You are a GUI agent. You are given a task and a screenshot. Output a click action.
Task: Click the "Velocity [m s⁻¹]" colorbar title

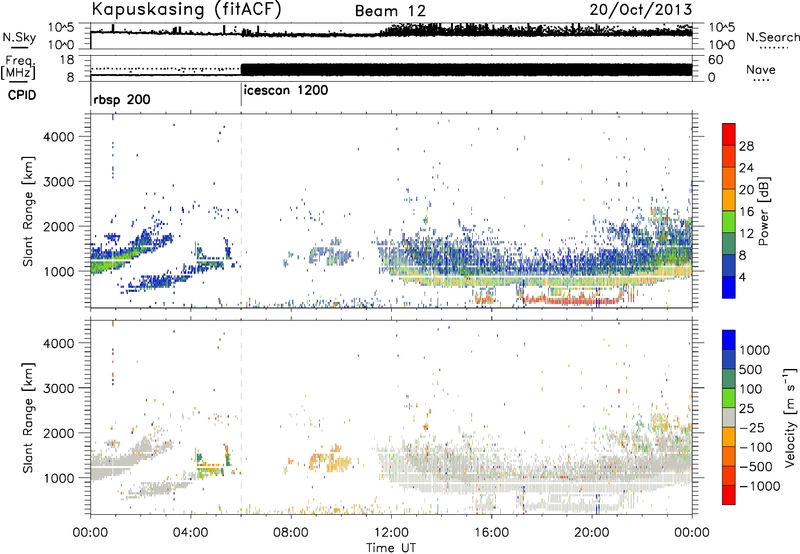pos(790,417)
